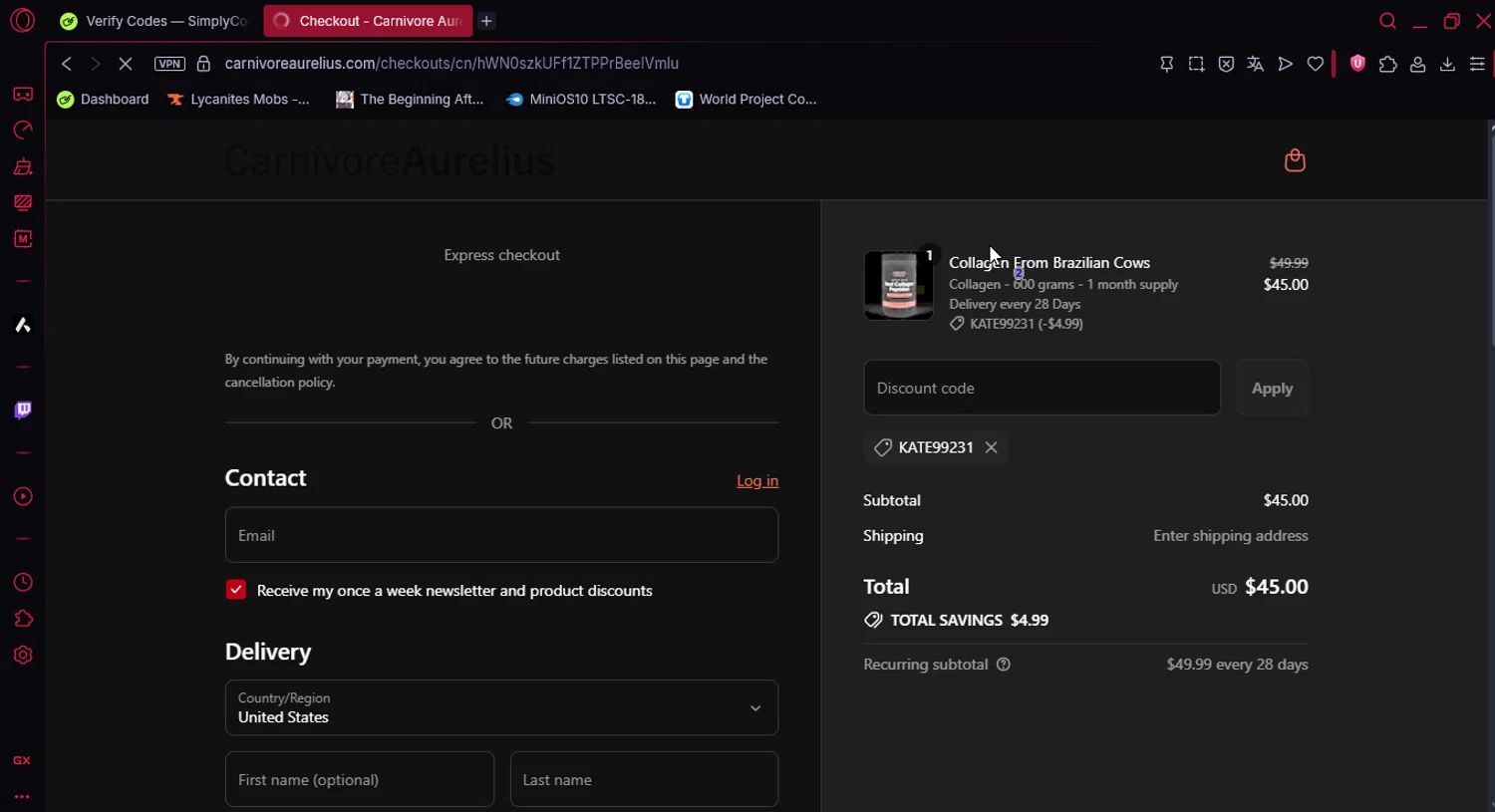Screen dimensions: 1495x812
Task: View site security lock icon
Action: click(x=203, y=64)
